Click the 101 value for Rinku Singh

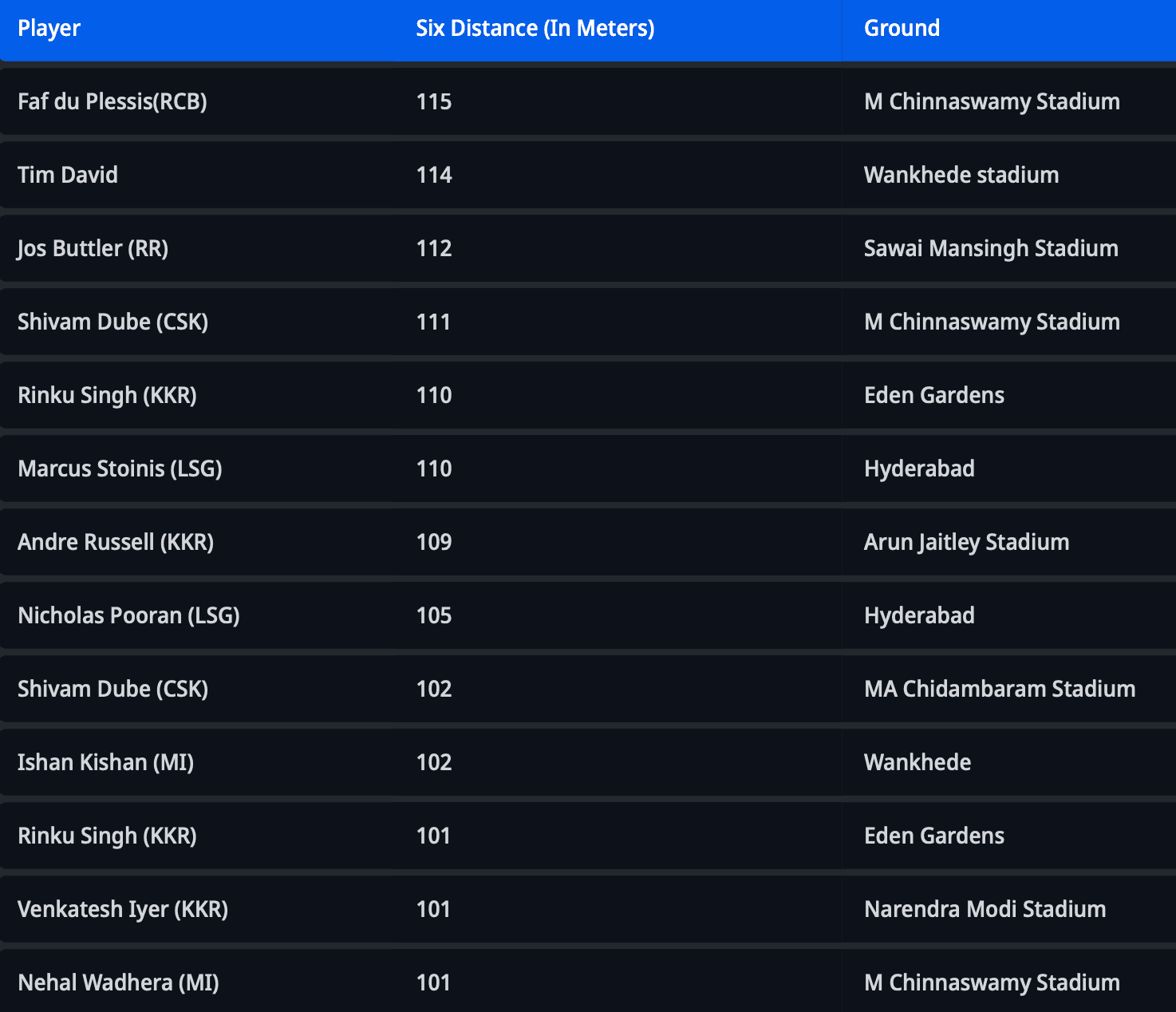click(x=433, y=836)
